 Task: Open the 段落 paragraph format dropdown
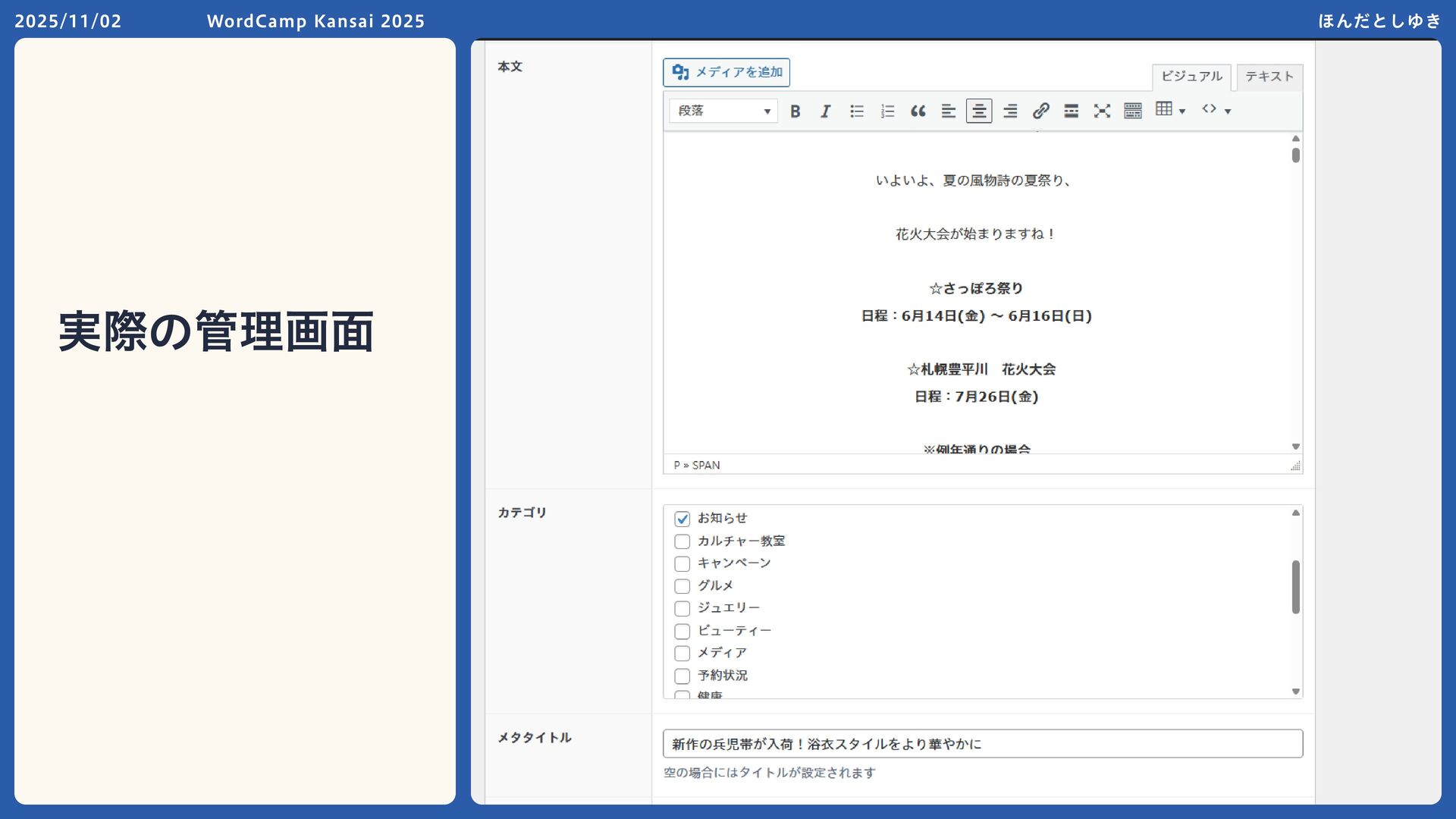tap(723, 111)
